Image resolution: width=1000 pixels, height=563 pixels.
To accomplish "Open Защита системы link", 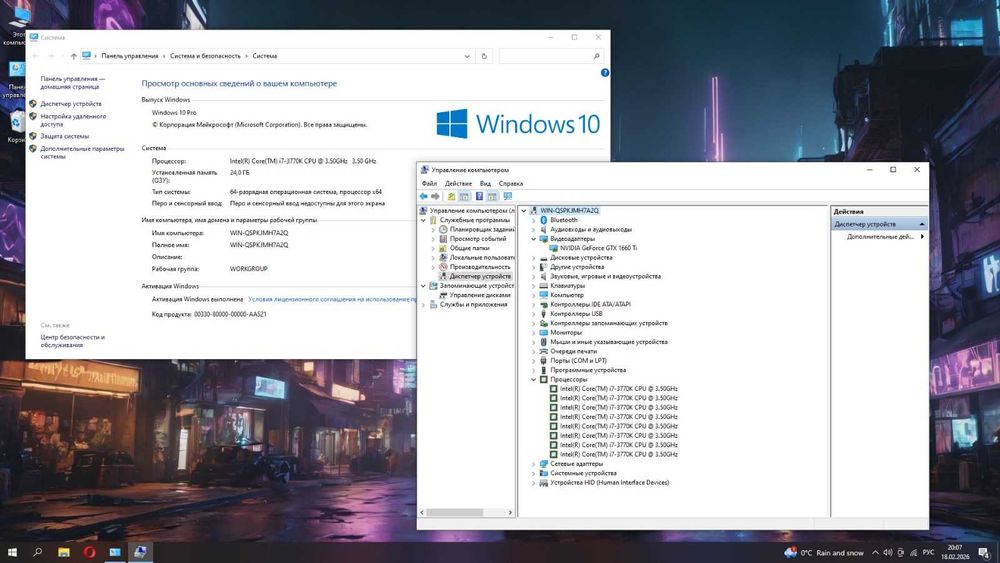I will click(64, 136).
